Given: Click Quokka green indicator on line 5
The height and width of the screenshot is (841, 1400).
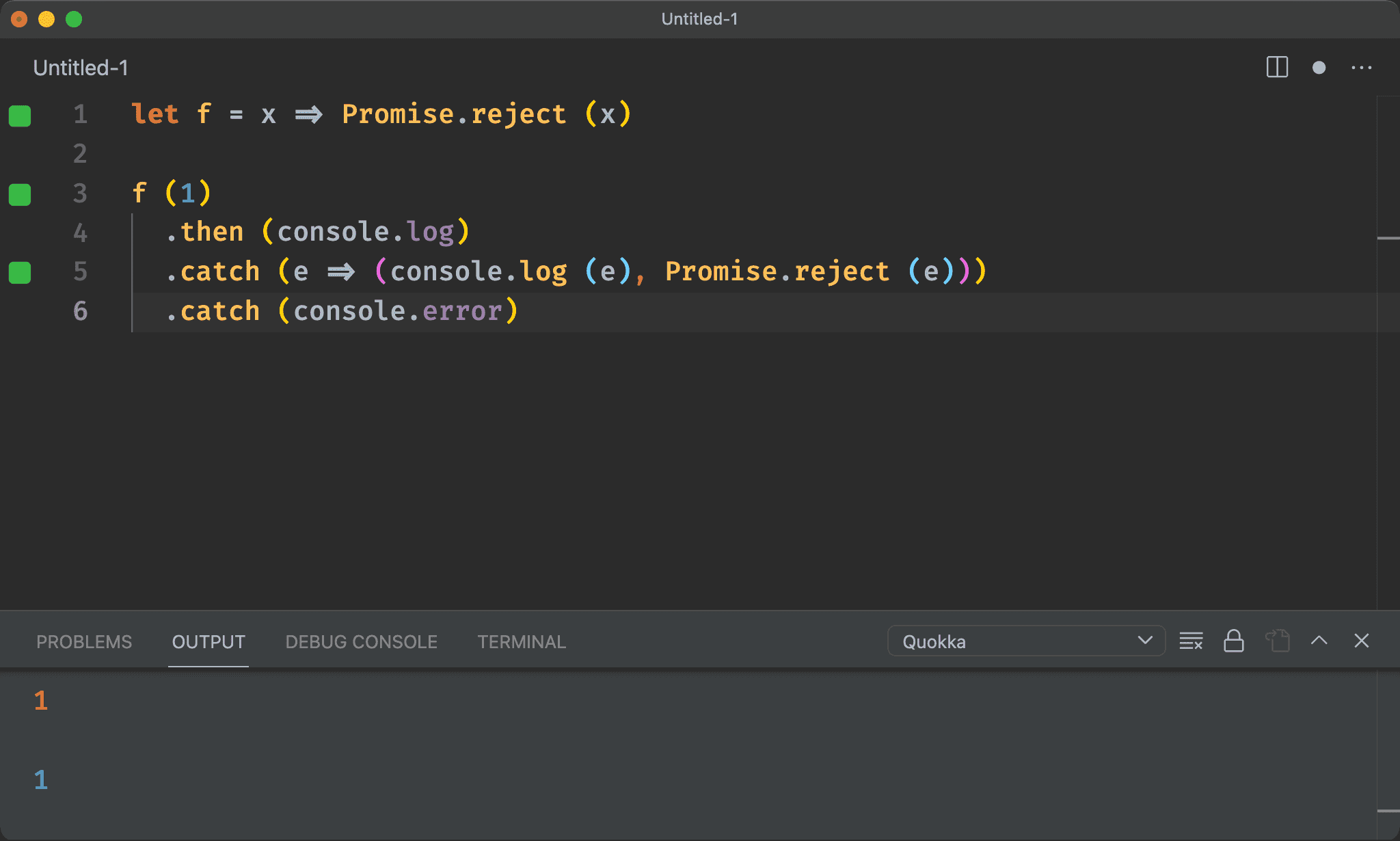Looking at the screenshot, I should pos(20,273).
